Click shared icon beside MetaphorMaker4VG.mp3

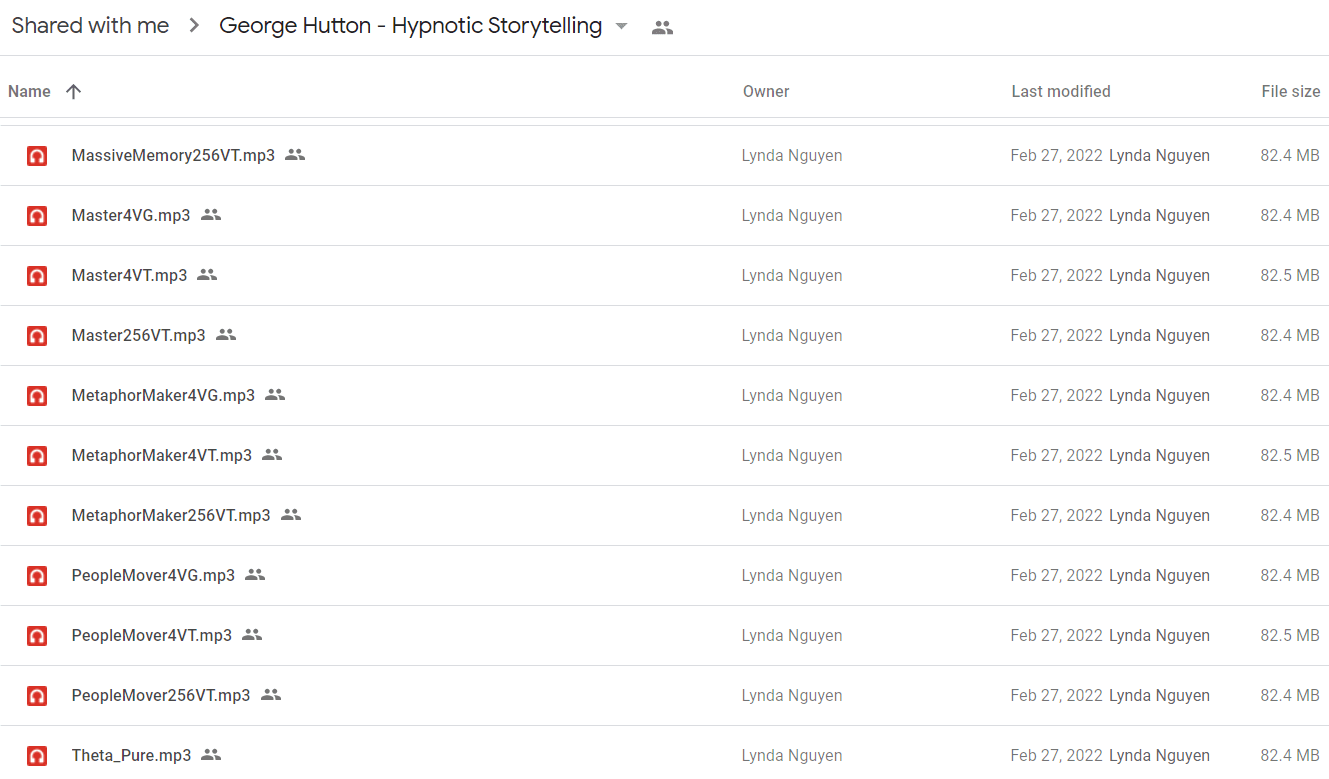[275, 395]
